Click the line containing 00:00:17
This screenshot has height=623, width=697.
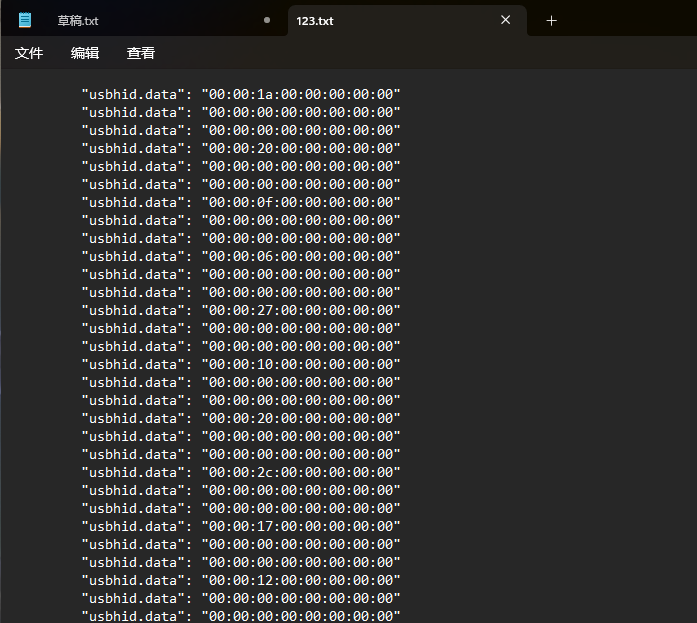pos(241,526)
